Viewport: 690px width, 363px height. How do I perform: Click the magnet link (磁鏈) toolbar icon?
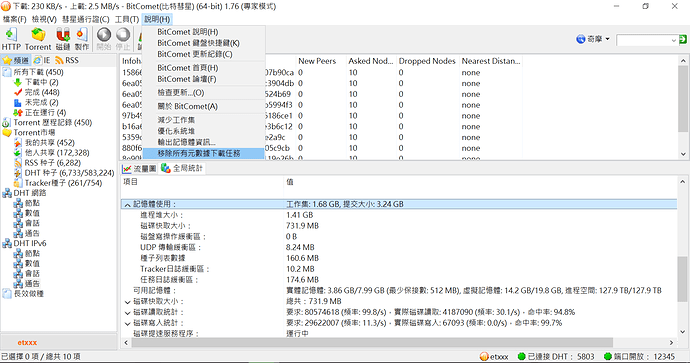[63, 39]
